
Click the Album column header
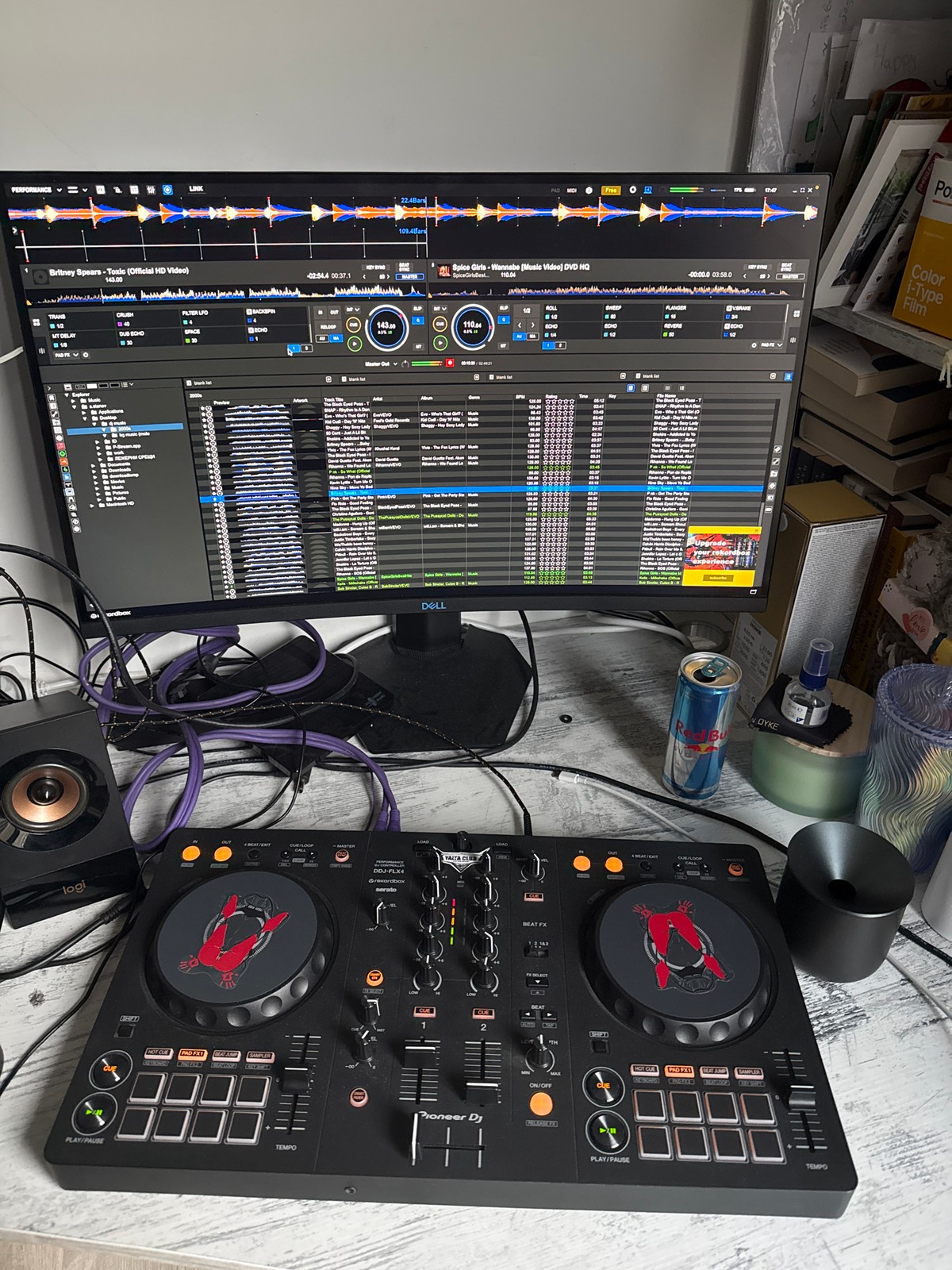click(x=427, y=398)
